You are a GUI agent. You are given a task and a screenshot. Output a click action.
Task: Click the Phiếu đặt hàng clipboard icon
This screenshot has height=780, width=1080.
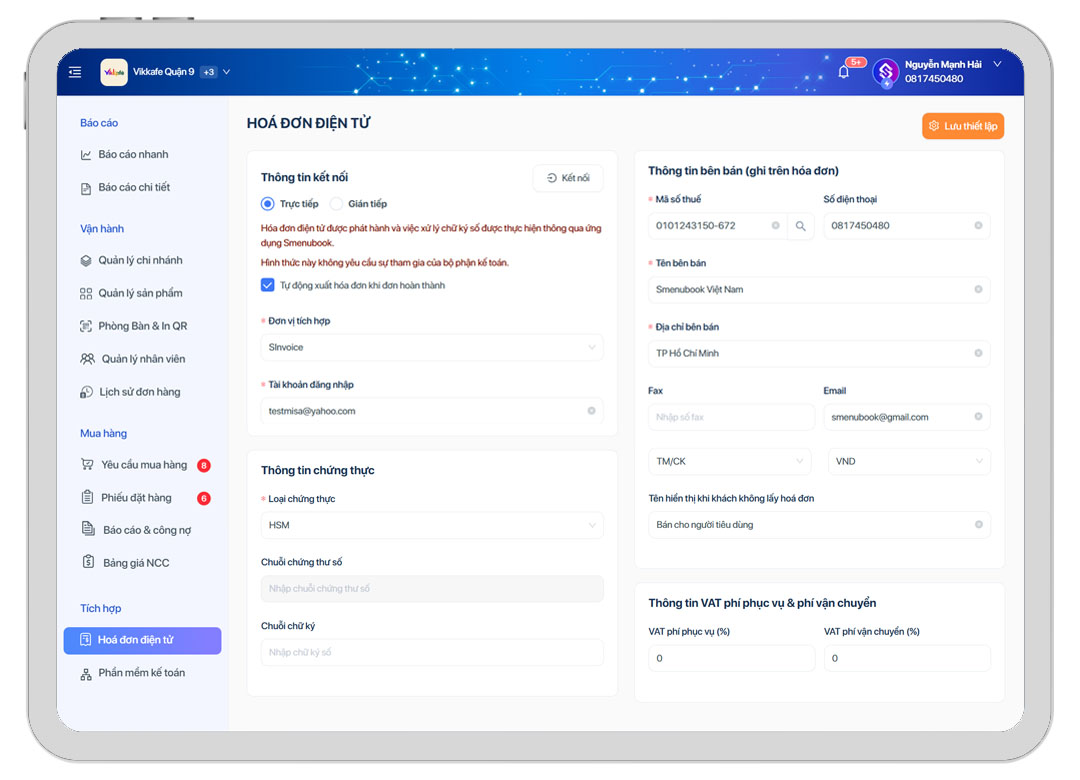coord(87,497)
